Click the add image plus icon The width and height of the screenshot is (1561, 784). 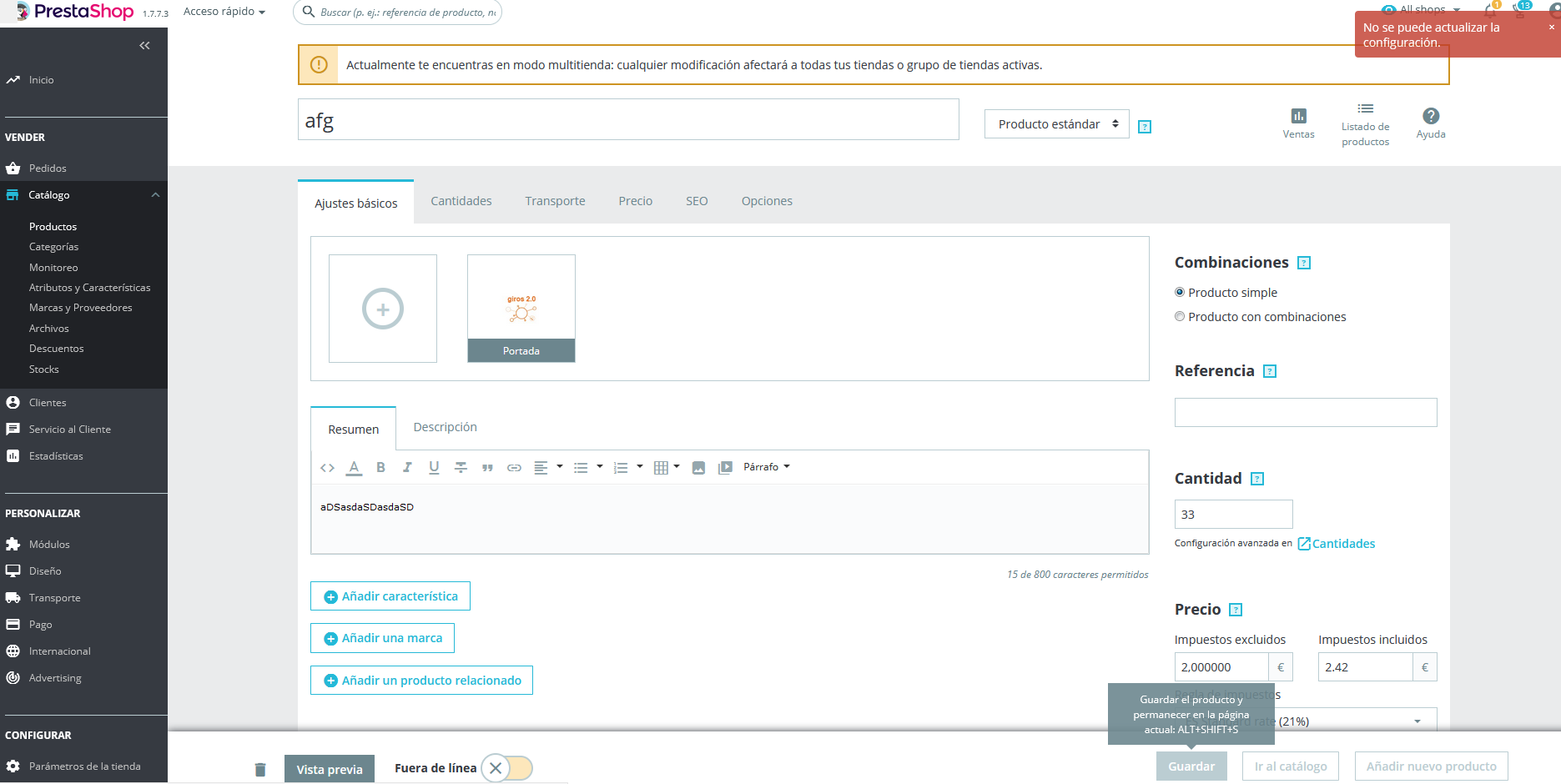pyautogui.click(x=383, y=309)
